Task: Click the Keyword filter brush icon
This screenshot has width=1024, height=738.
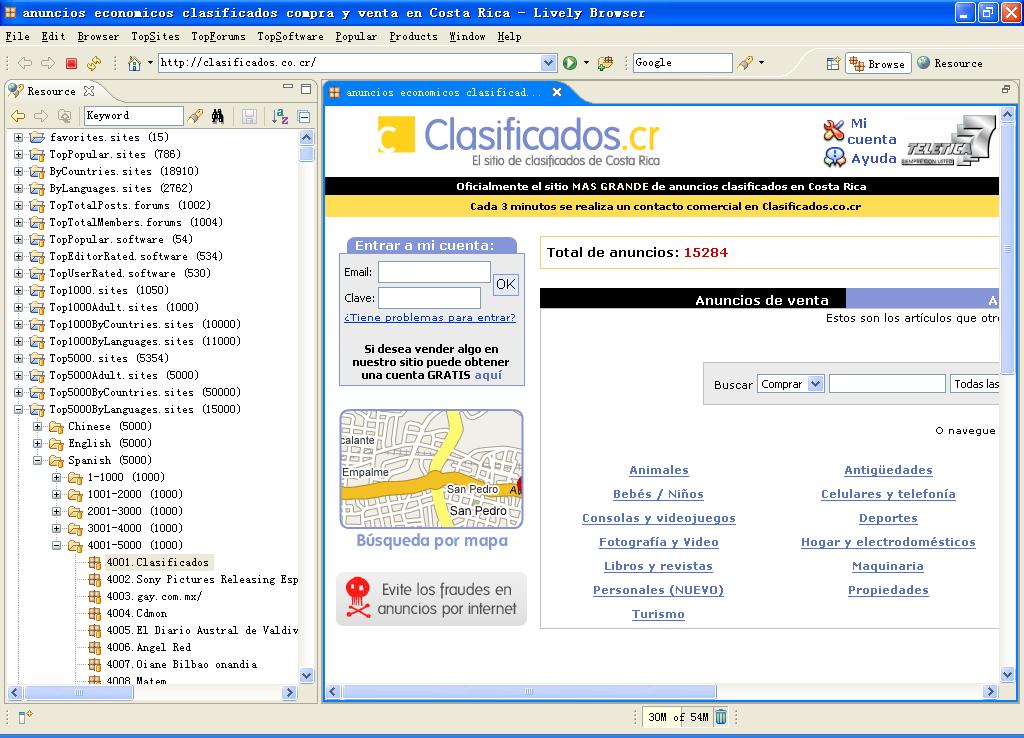Action: click(195, 116)
